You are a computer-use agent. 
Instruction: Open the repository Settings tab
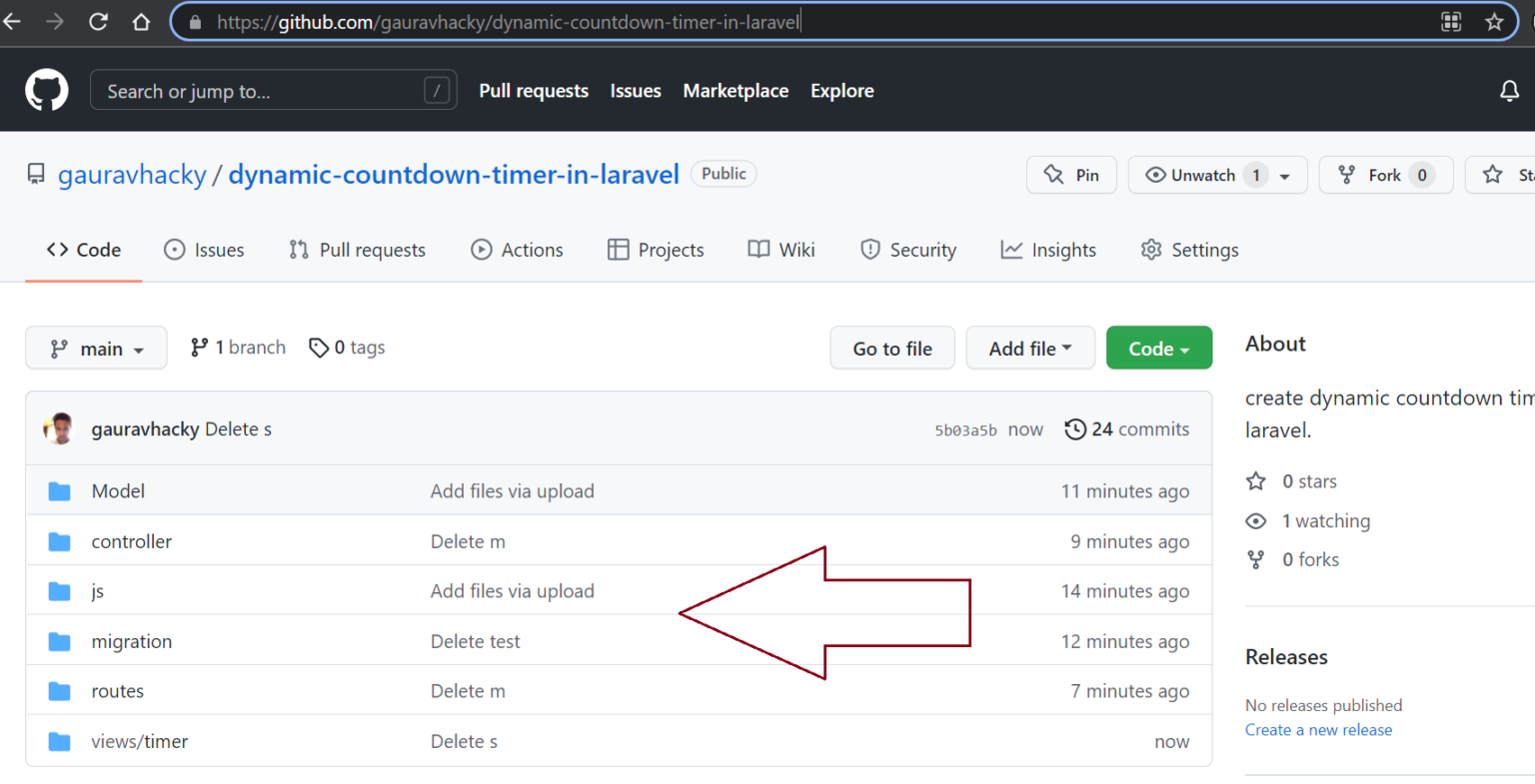1189,250
